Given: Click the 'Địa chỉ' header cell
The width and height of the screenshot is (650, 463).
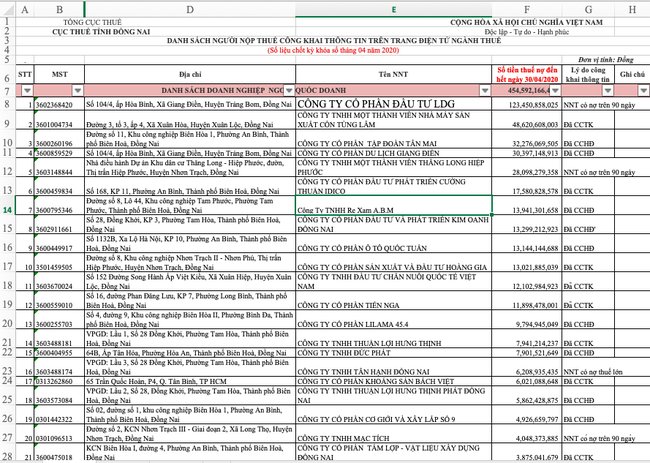Looking at the screenshot, I should [190, 74].
